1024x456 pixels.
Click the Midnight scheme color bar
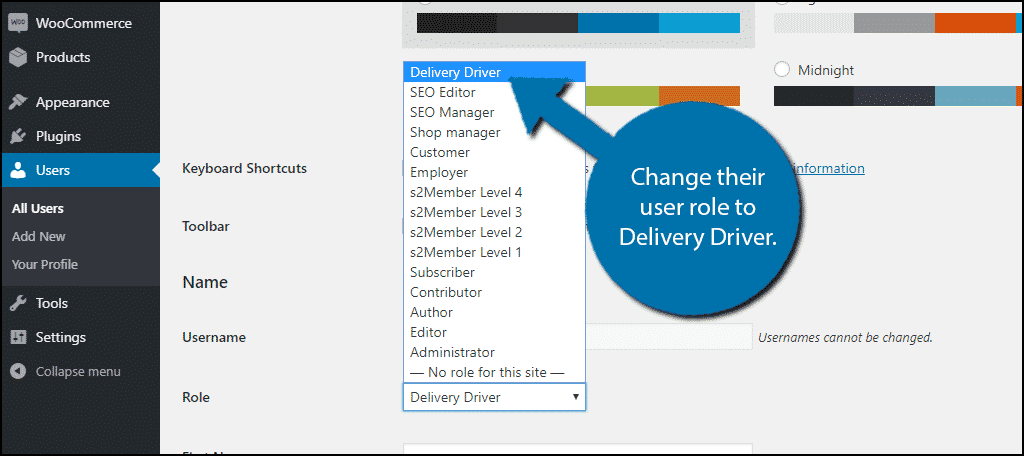899,95
